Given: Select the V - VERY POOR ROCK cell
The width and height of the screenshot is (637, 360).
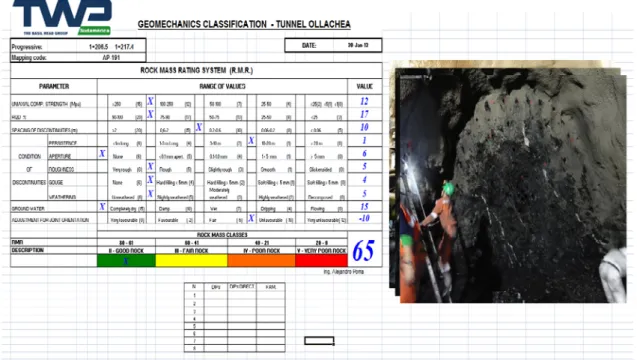Looking at the screenshot, I should click(321, 251).
